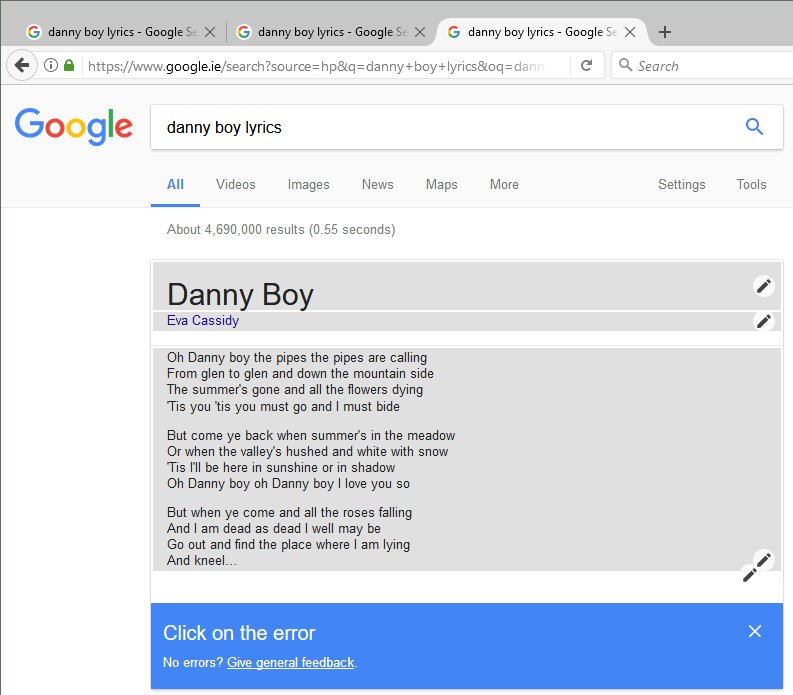The height and width of the screenshot is (695, 793).
Task: Click pencil icon next to Eva Cassidy
Action: coord(764,321)
